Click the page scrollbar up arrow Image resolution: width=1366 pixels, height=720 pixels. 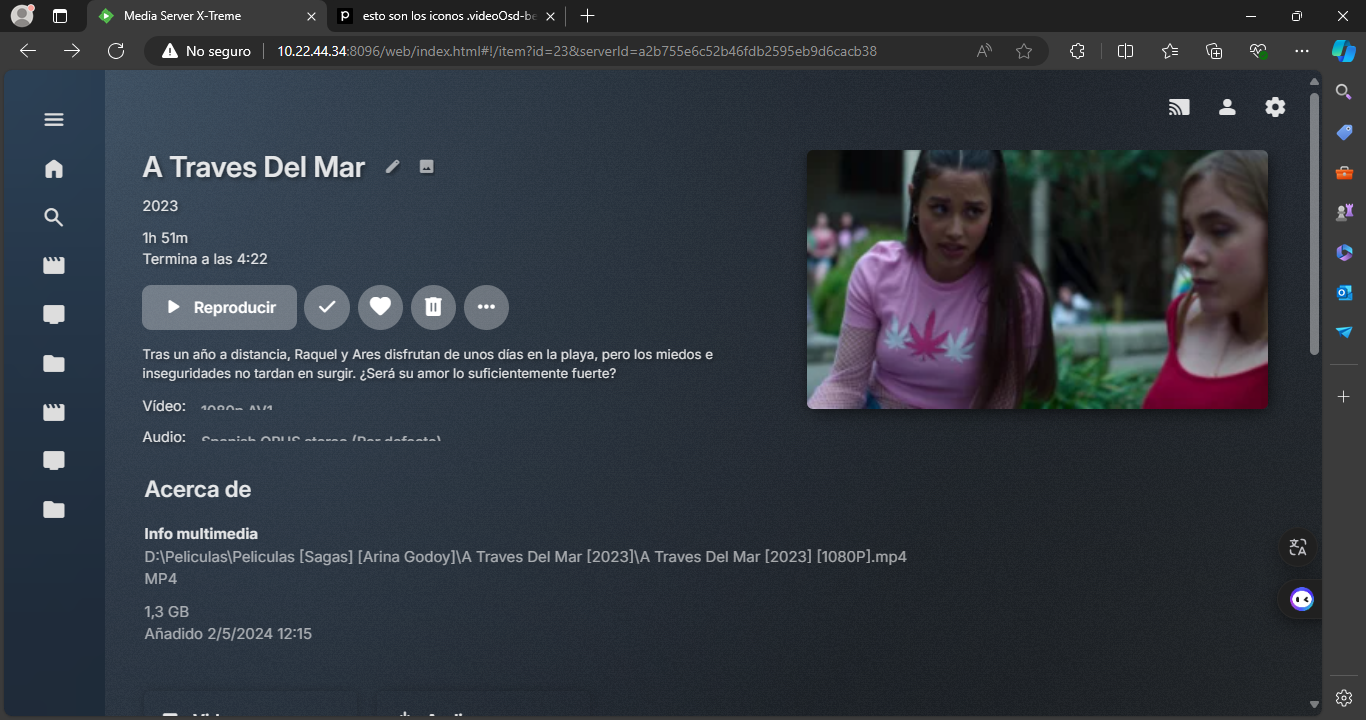tap(1314, 82)
